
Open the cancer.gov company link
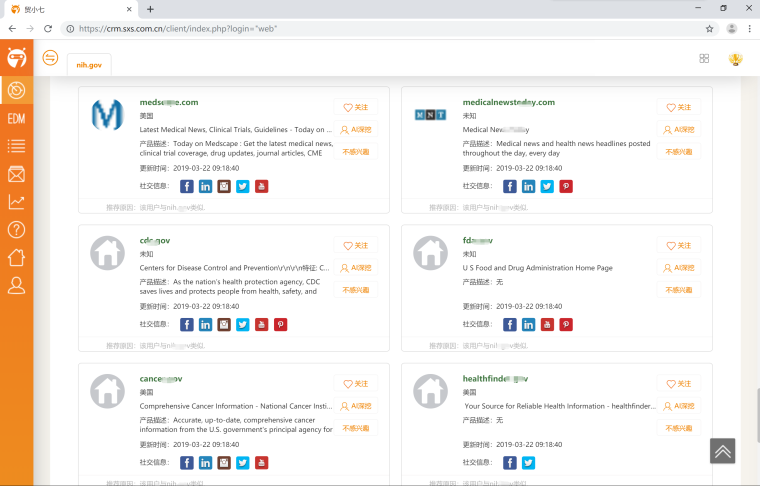161,378
